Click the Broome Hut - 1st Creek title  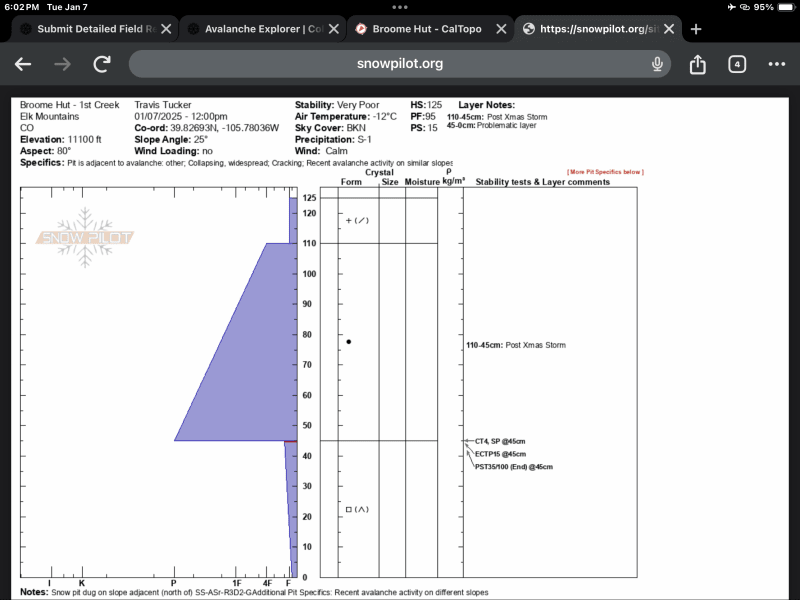point(69,105)
